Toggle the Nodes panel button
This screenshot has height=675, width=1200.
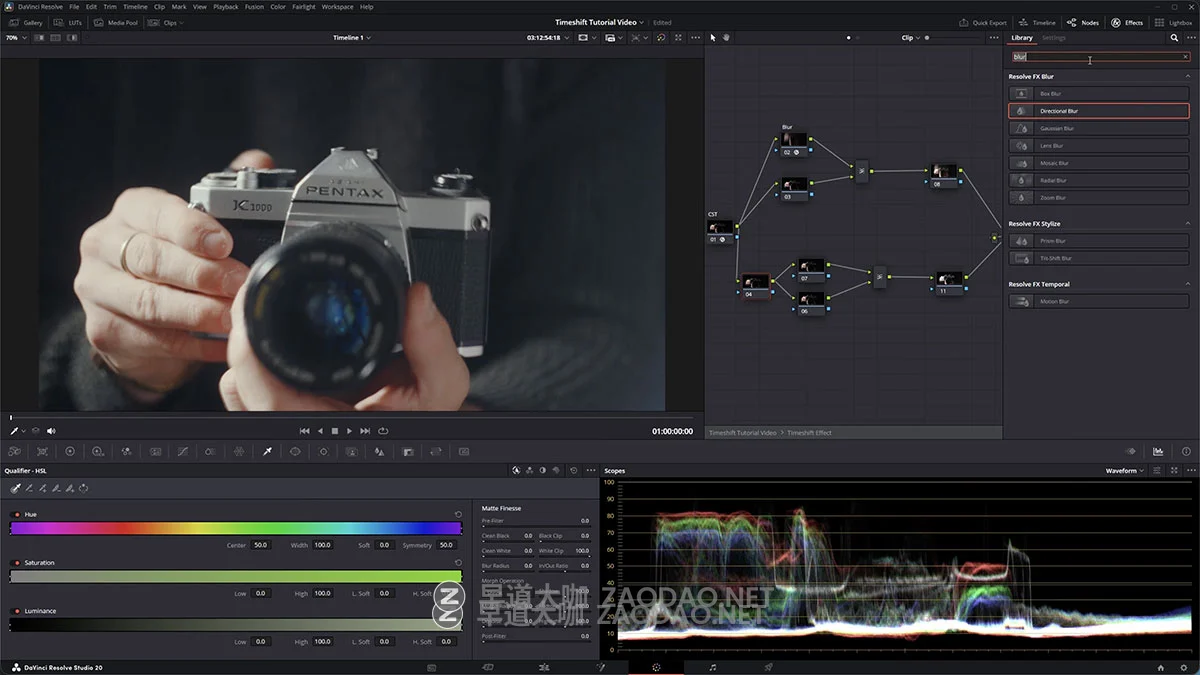click(x=1082, y=22)
